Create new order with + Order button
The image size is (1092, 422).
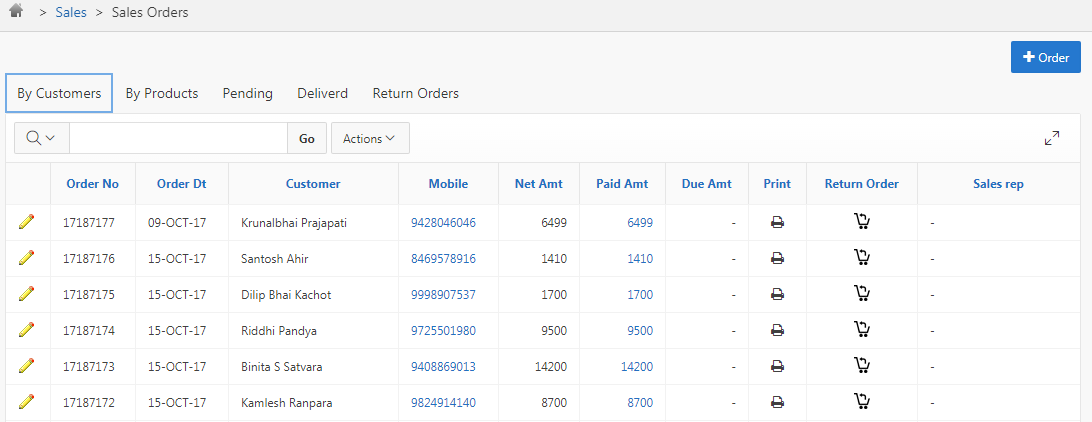pyautogui.click(x=1046, y=57)
